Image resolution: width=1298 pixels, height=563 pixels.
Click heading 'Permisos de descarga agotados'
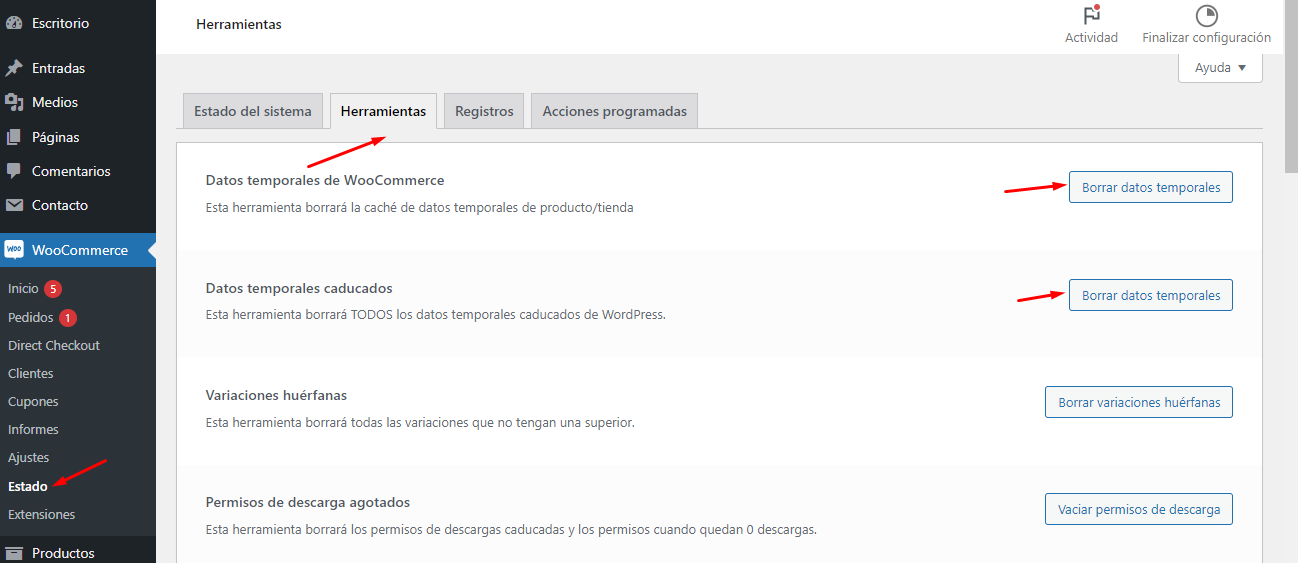(x=308, y=502)
